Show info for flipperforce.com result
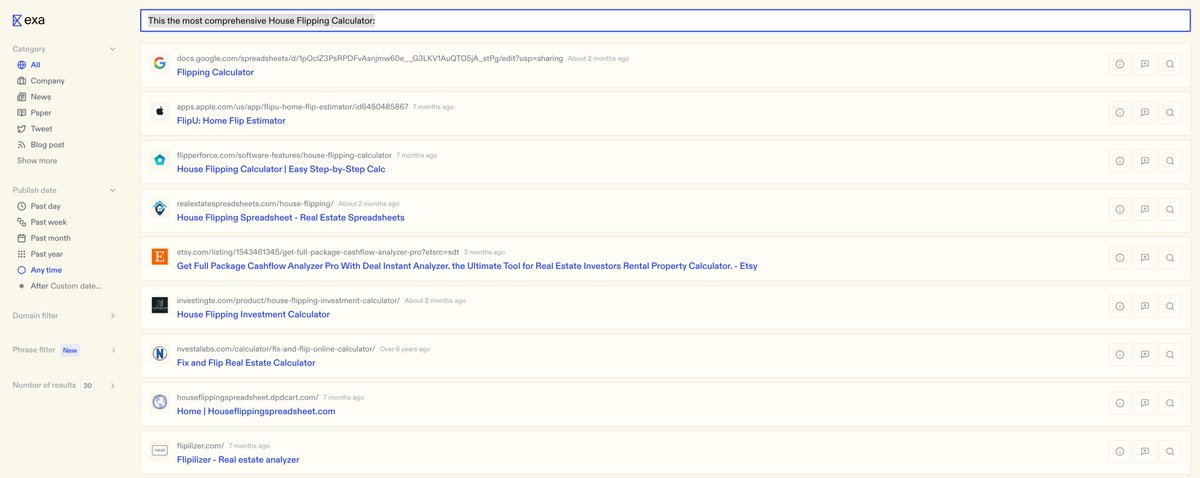 (1119, 161)
